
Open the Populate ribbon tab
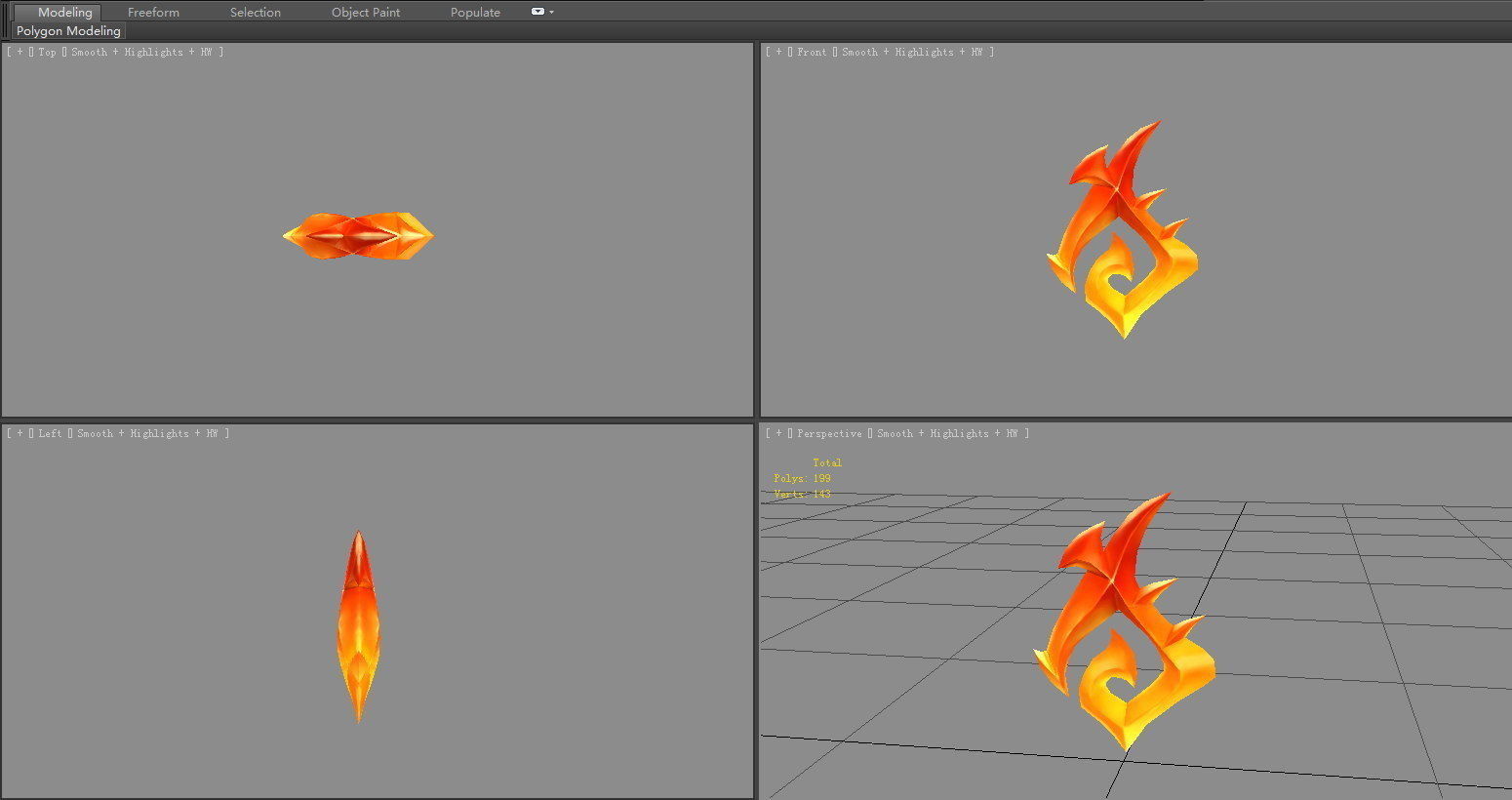click(475, 13)
